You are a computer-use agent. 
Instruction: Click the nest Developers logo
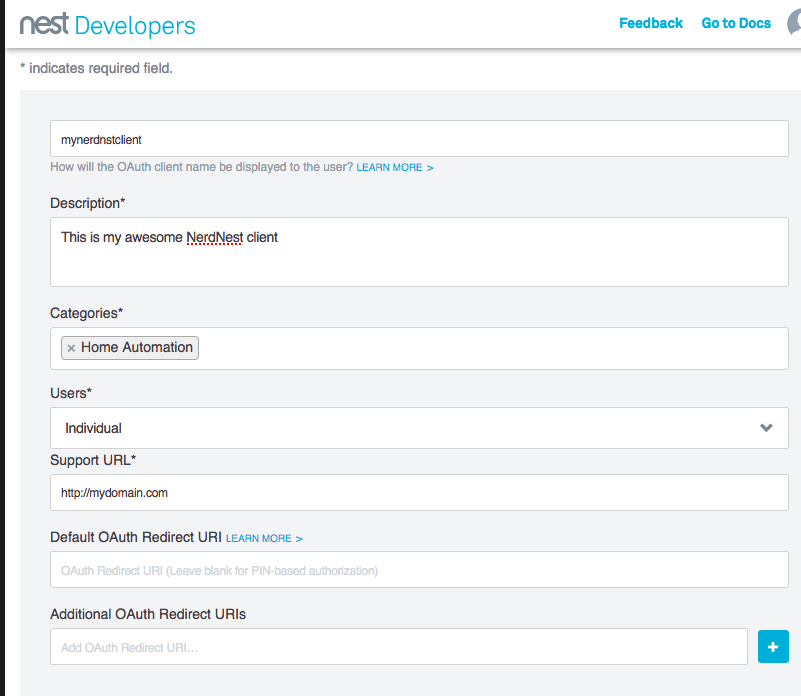tap(107, 25)
